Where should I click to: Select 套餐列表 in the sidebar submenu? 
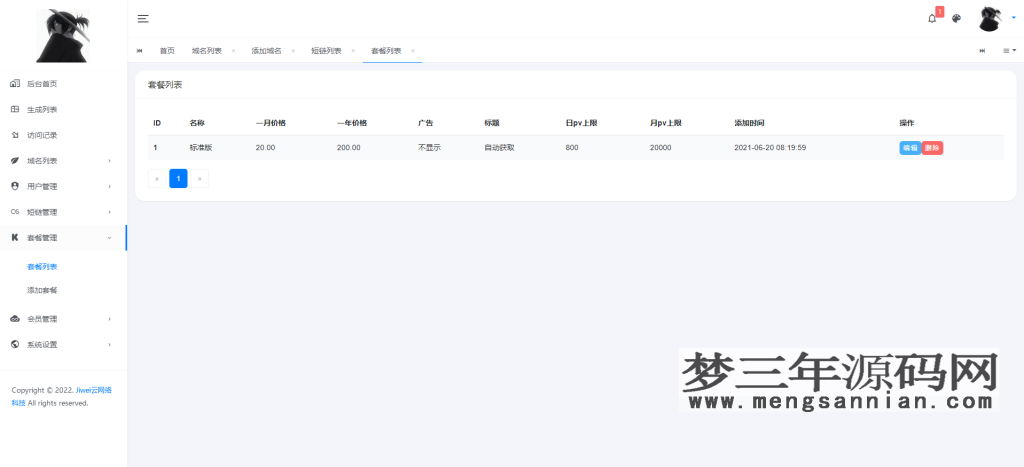point(42,266)
